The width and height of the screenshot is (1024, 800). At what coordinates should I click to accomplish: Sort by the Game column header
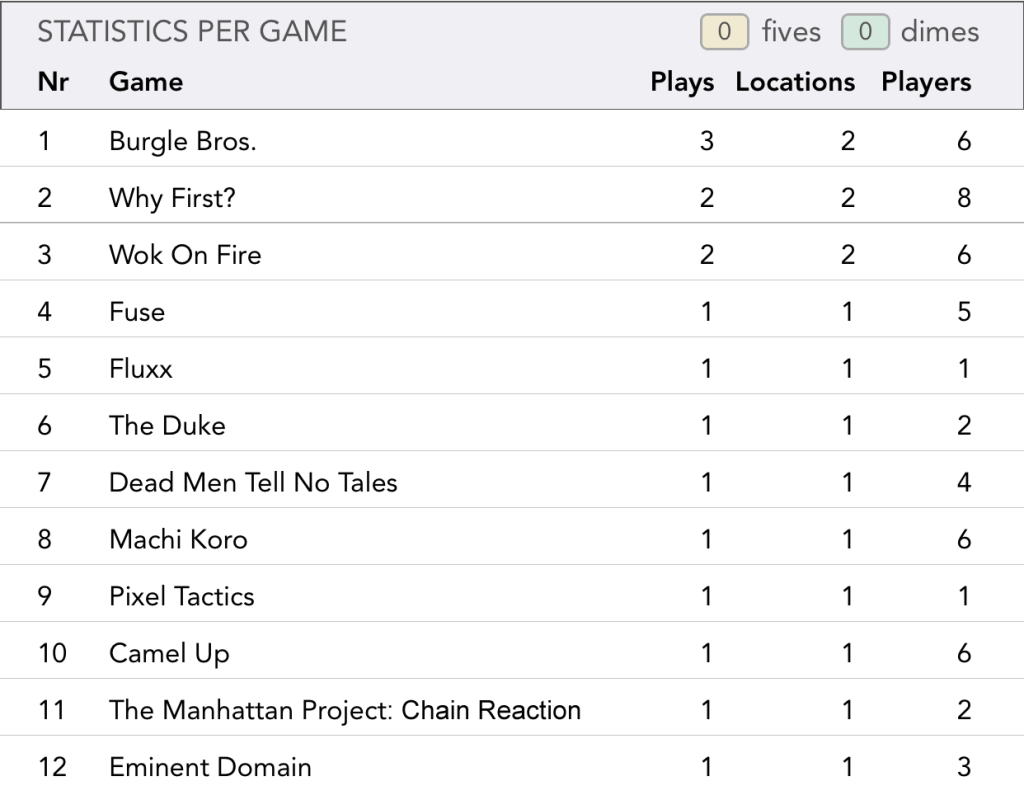click(x=146, y=82)
